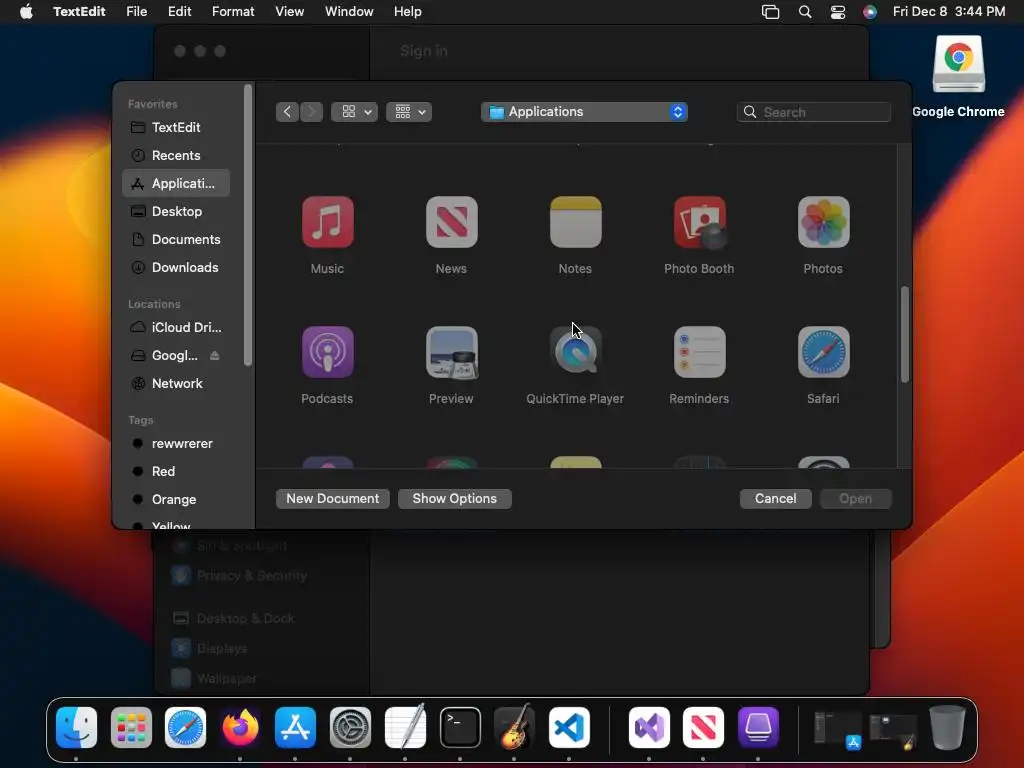Screen dimensions: 1024x768
Task: Click the Search field
Action: point(814,112)
